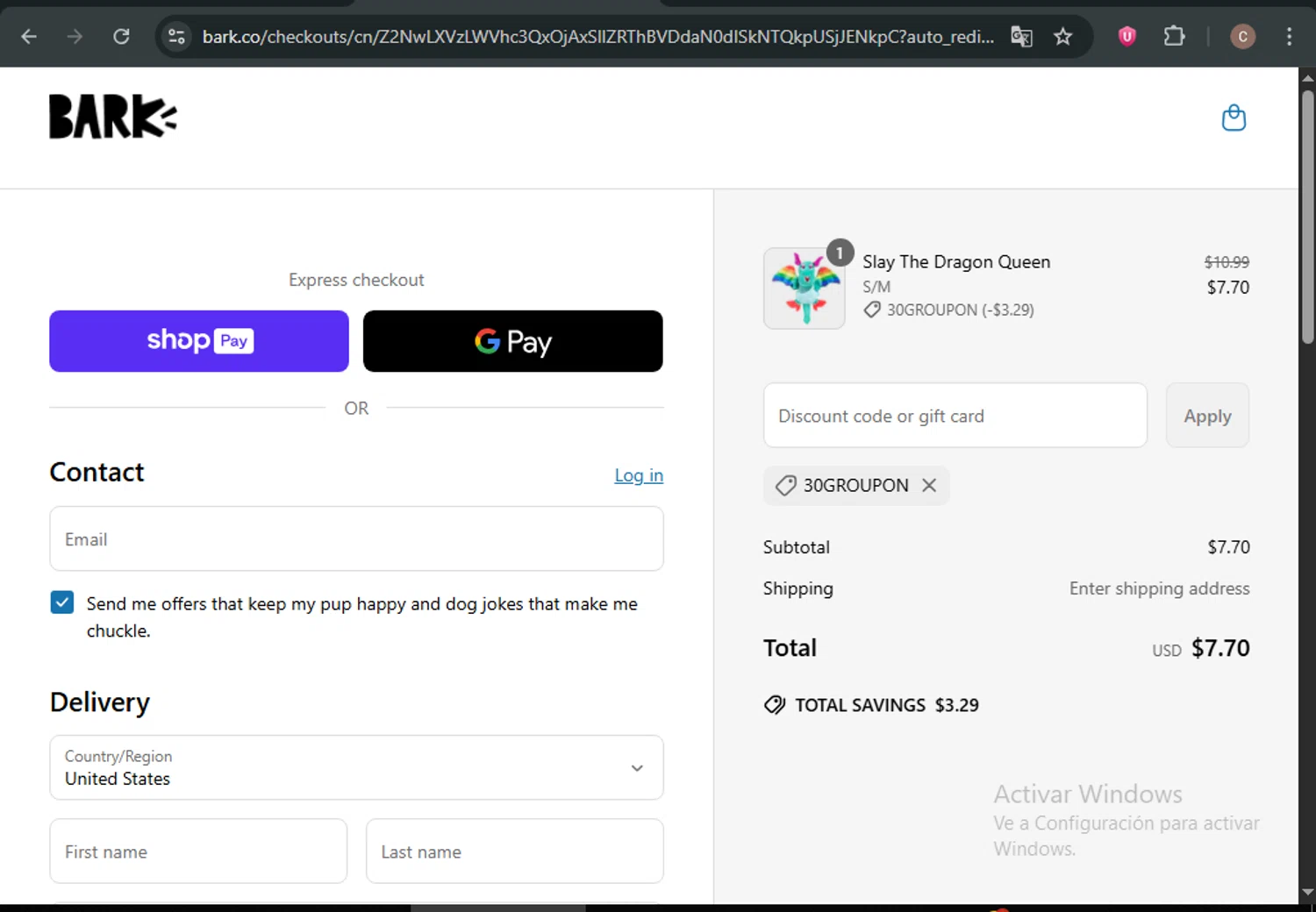Pay with Shop Pay
This screenshot has width=1316, height=912.
199,341
